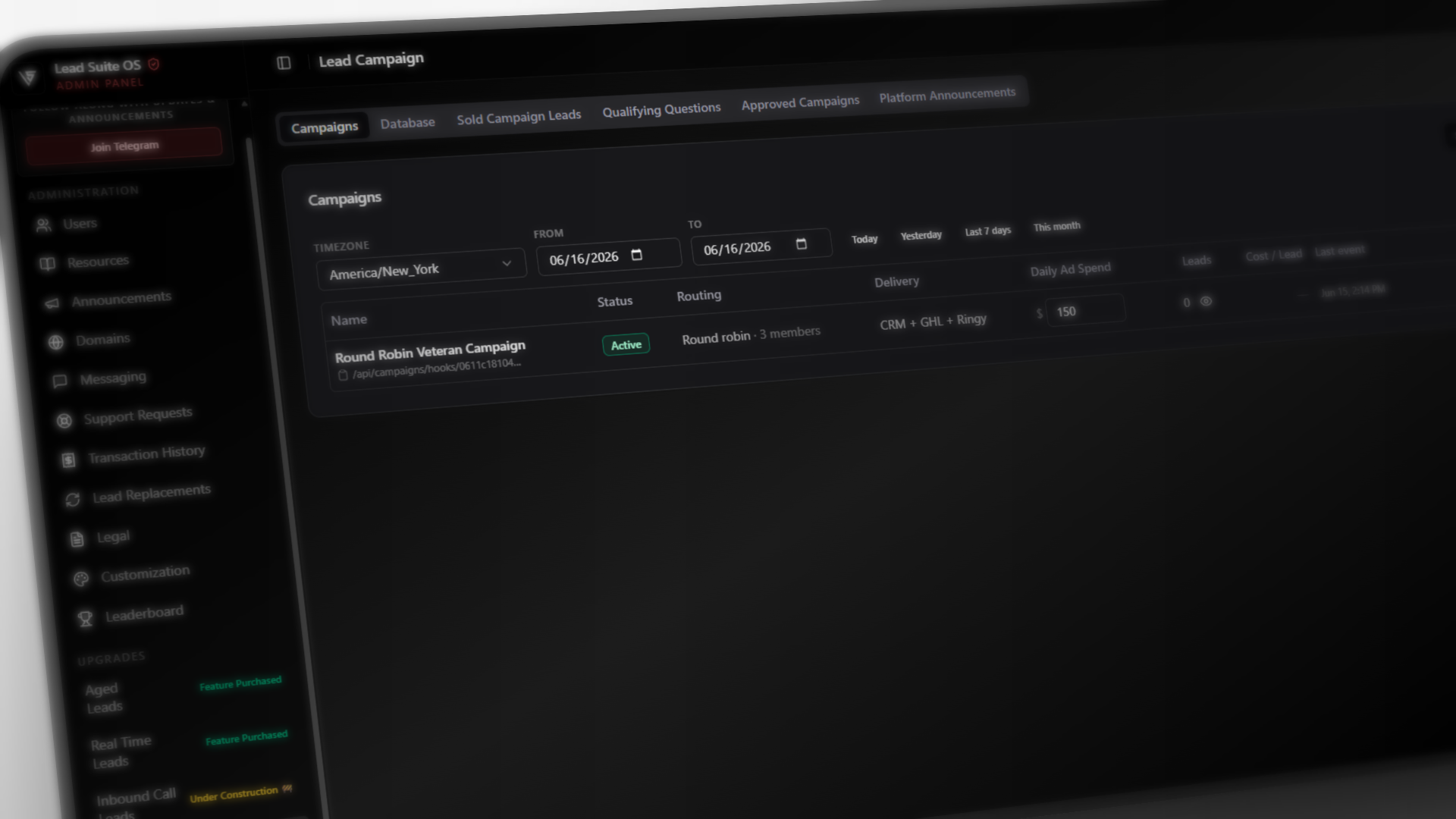Open Legal in the sidebar
1456x819 pixels.
[x=114, y=536]
